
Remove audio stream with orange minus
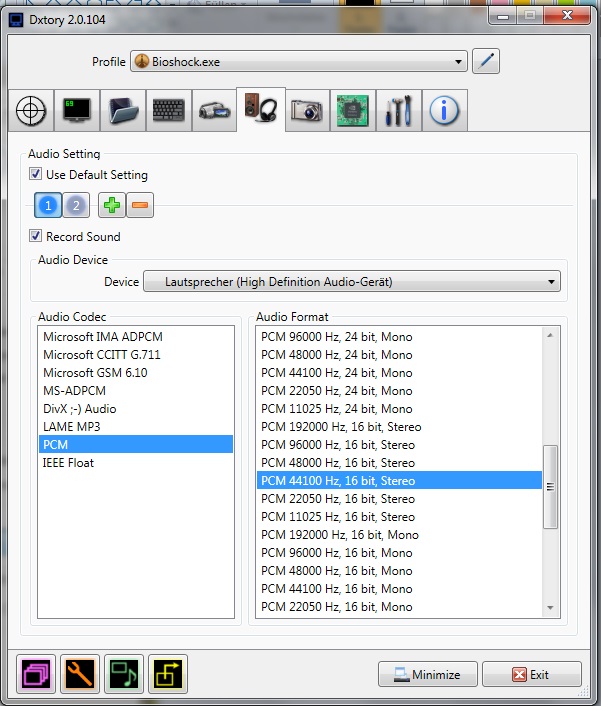[140, 205]
